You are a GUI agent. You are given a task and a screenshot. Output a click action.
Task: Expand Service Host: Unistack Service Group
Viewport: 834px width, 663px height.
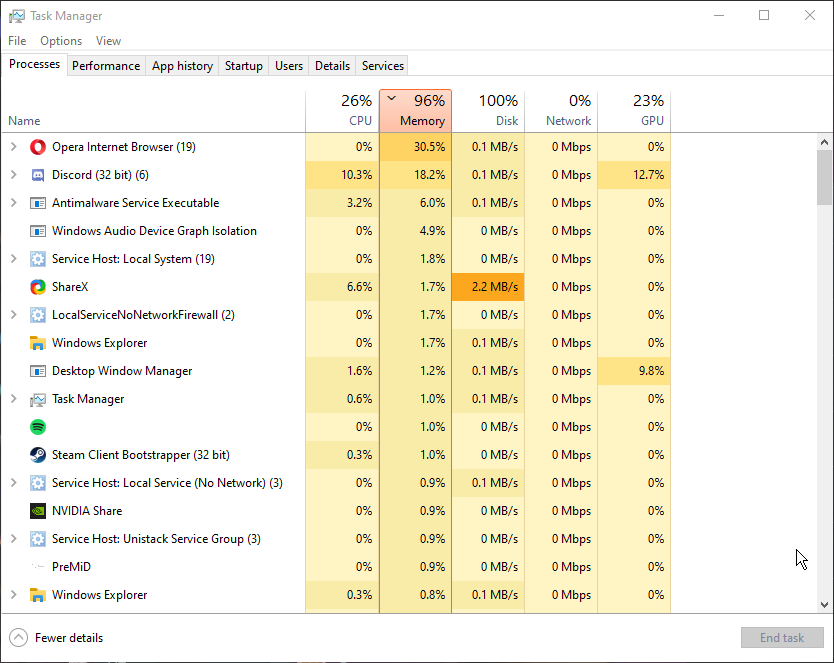pyautogui.click(x=14, y=539)
